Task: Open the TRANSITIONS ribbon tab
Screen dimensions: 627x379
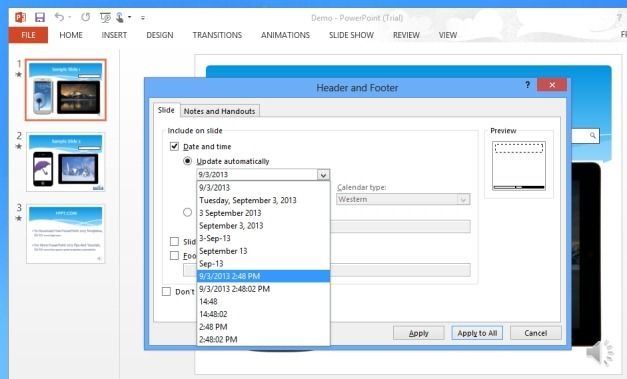Action: point(217,35)
